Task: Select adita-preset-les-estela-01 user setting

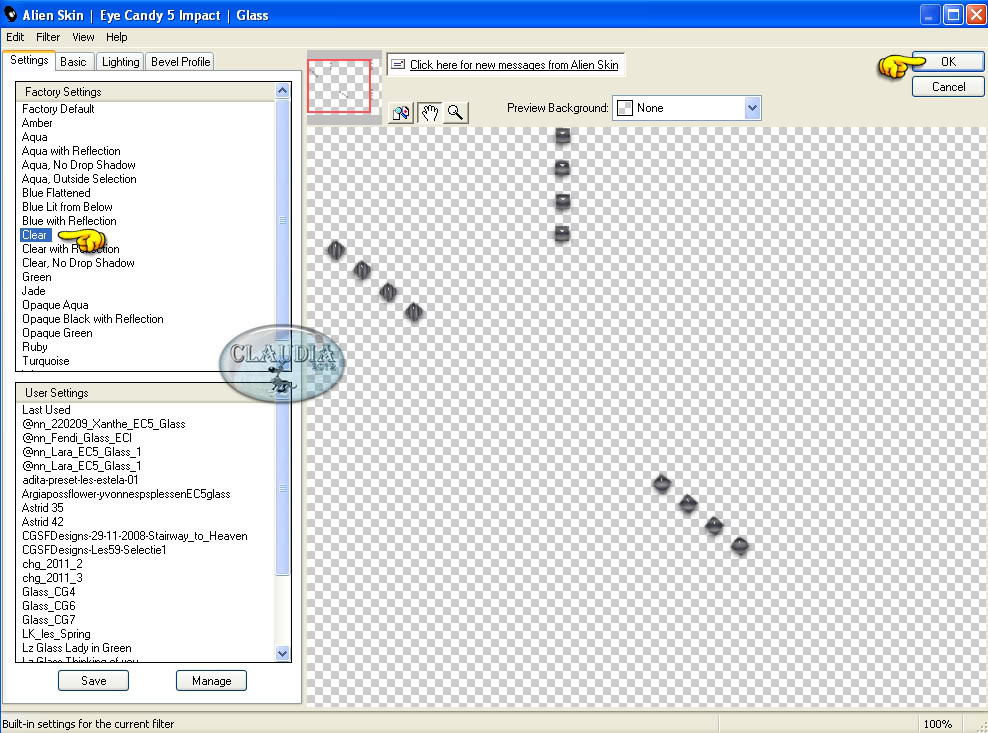Action: 80,480
